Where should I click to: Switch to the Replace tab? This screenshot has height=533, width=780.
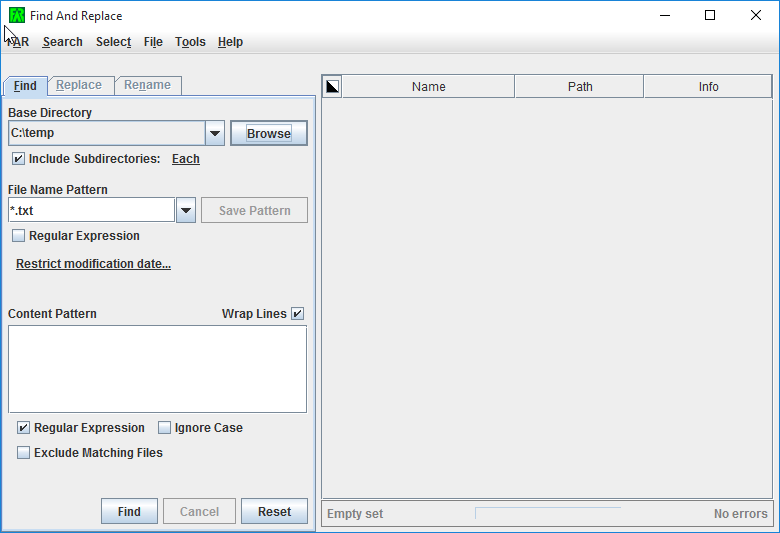point(79,86)
